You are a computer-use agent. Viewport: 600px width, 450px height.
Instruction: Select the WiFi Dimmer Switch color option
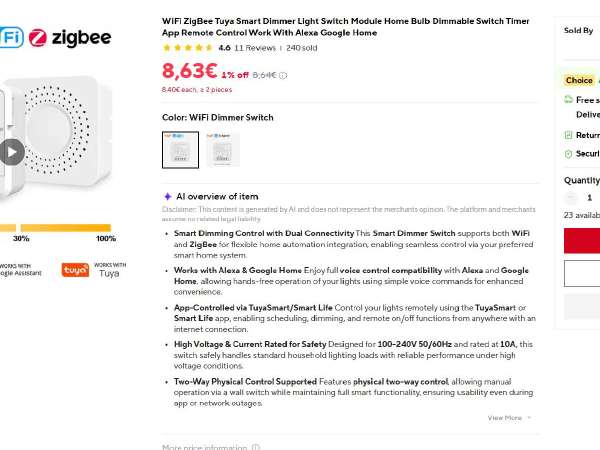180,150
